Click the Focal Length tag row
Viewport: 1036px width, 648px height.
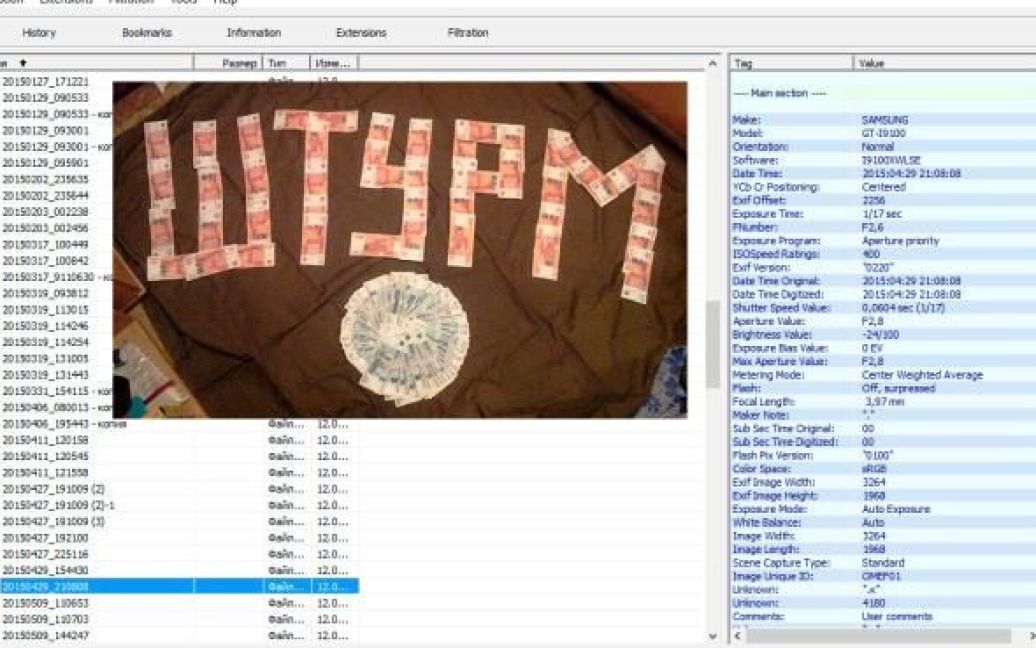click(x=883, y=402)
